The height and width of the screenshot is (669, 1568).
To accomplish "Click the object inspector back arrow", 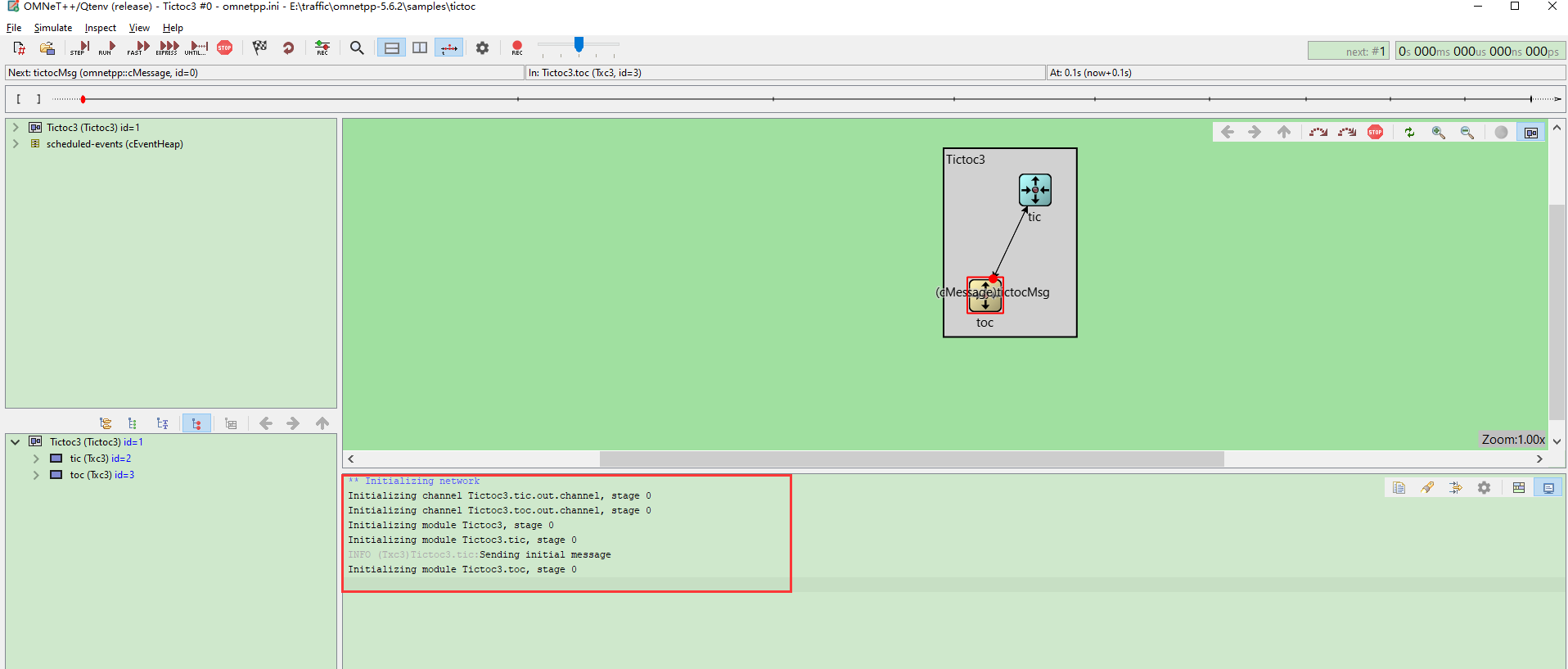I will [265, 423].
